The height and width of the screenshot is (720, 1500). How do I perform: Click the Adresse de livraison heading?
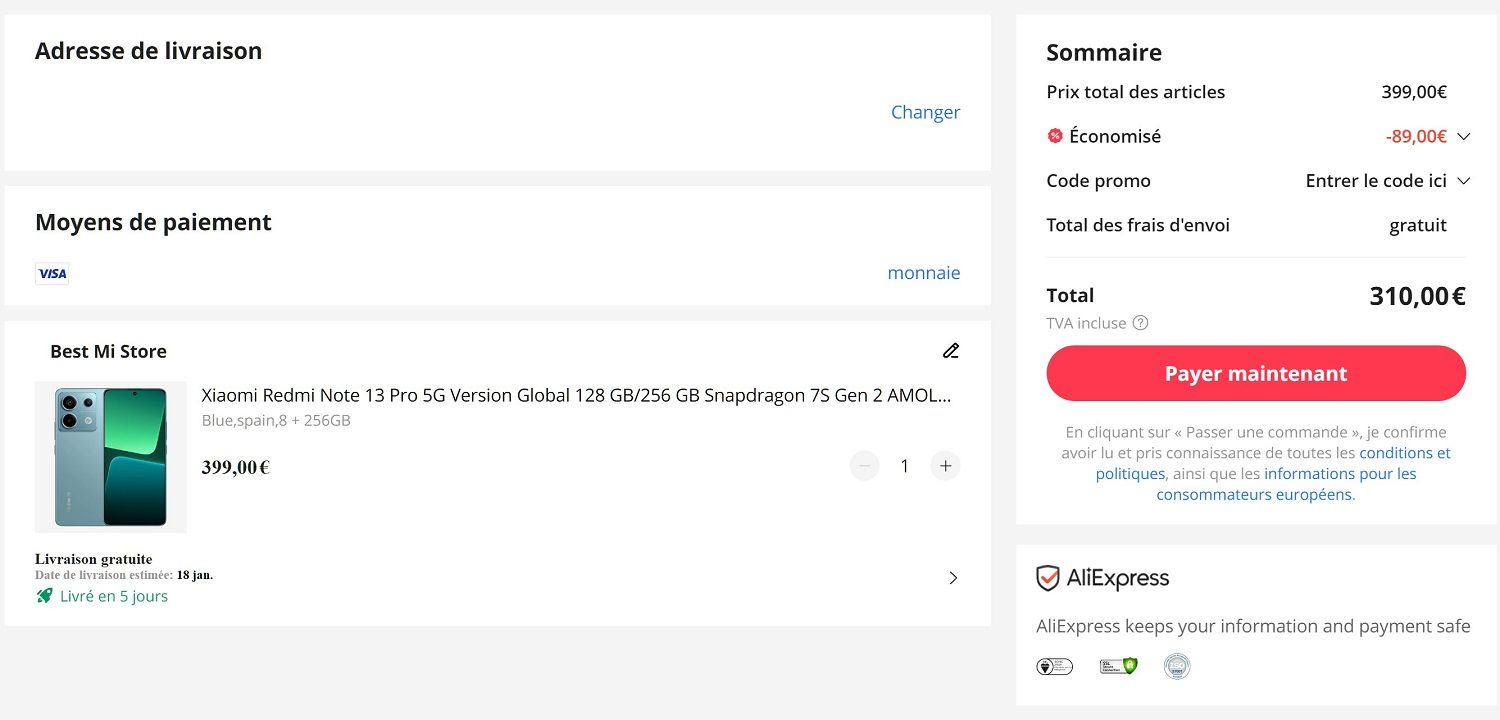tap(148, 51)
